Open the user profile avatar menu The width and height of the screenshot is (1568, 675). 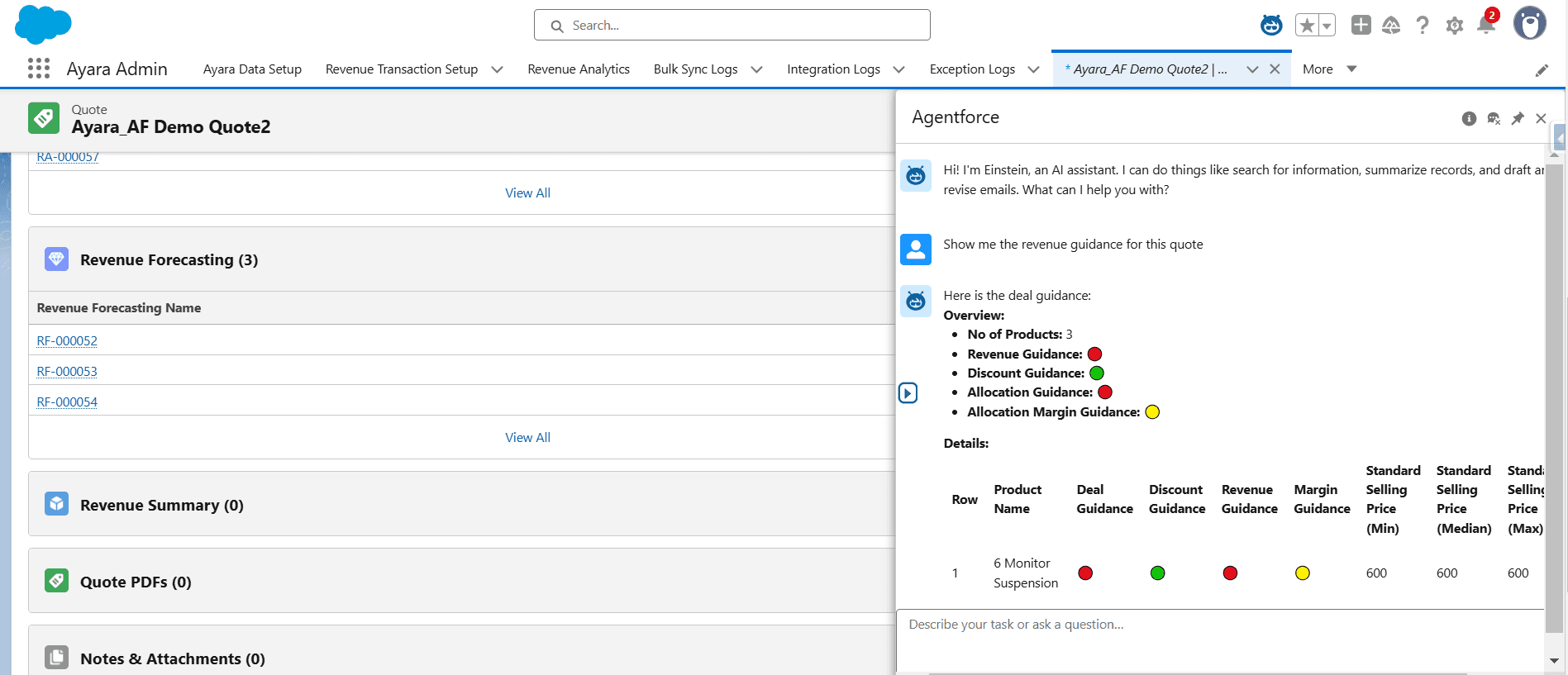click(x=1530, y=23)
